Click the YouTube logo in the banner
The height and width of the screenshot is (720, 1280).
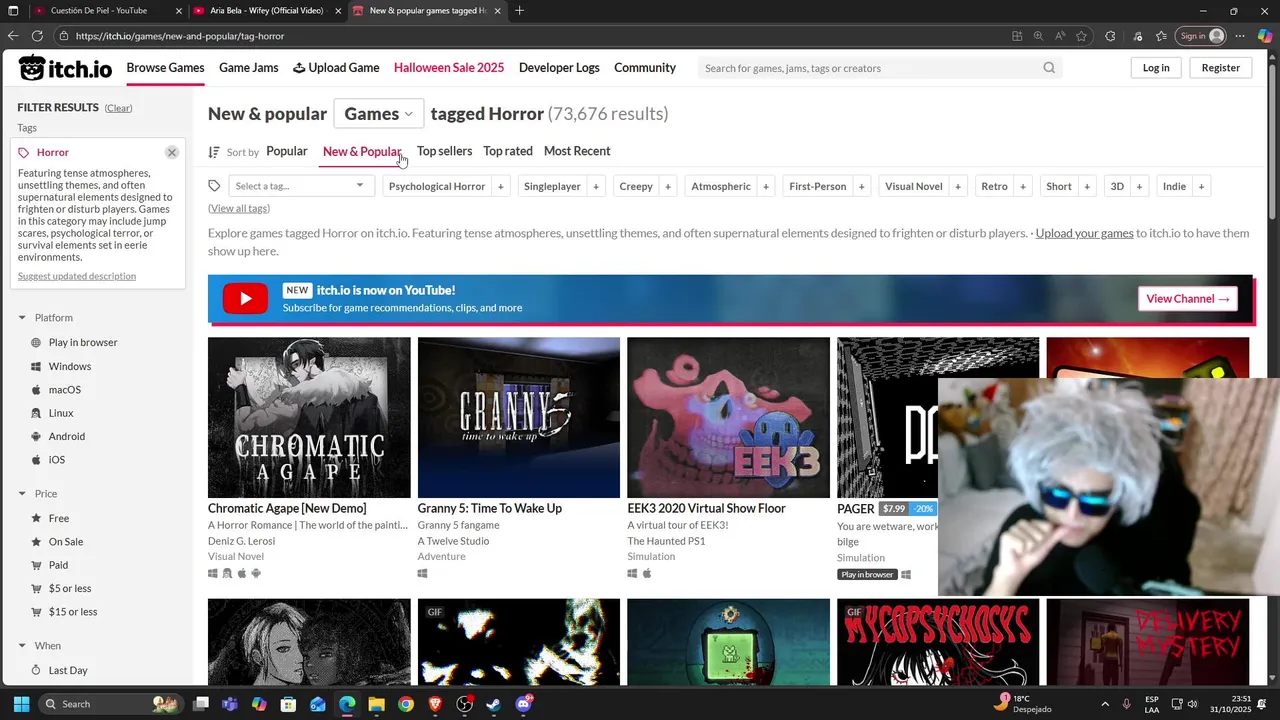245,298
